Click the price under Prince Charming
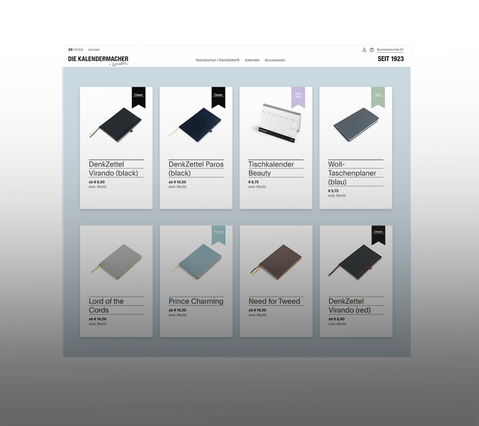Screen dimensions: 479x426 tap(178, 310)
